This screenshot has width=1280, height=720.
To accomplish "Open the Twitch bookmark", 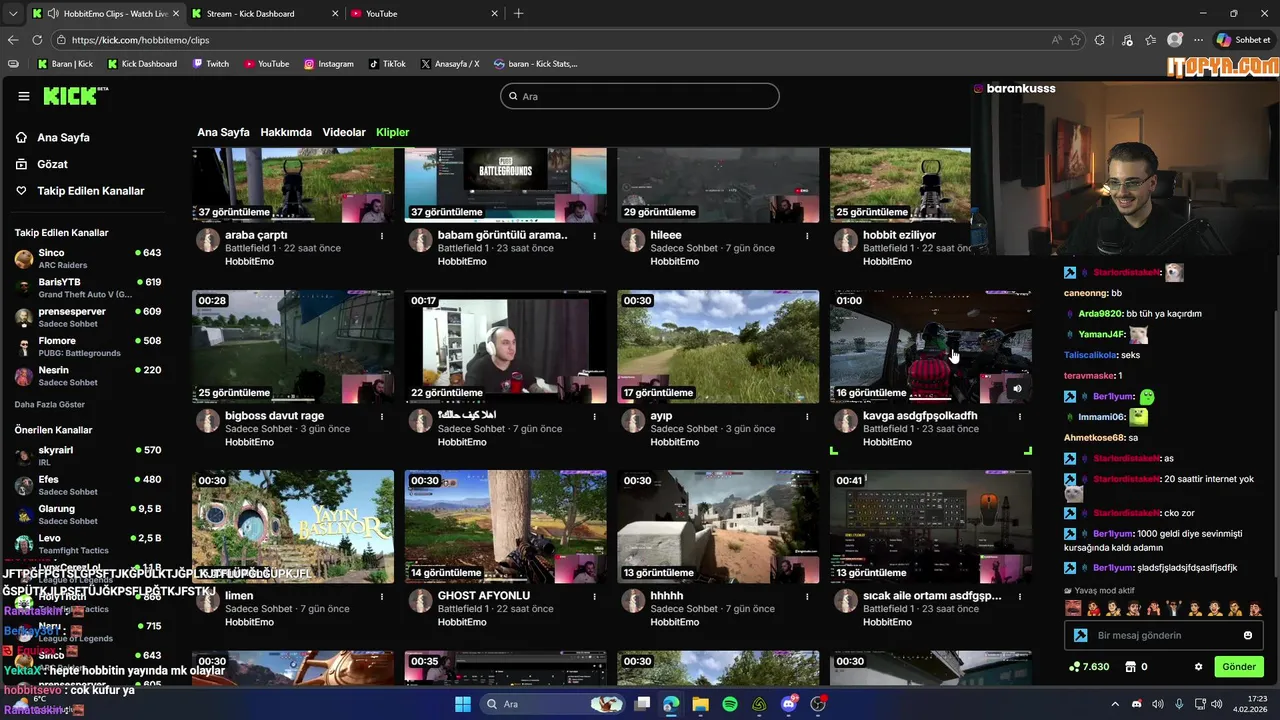I will tap(210, 64).
